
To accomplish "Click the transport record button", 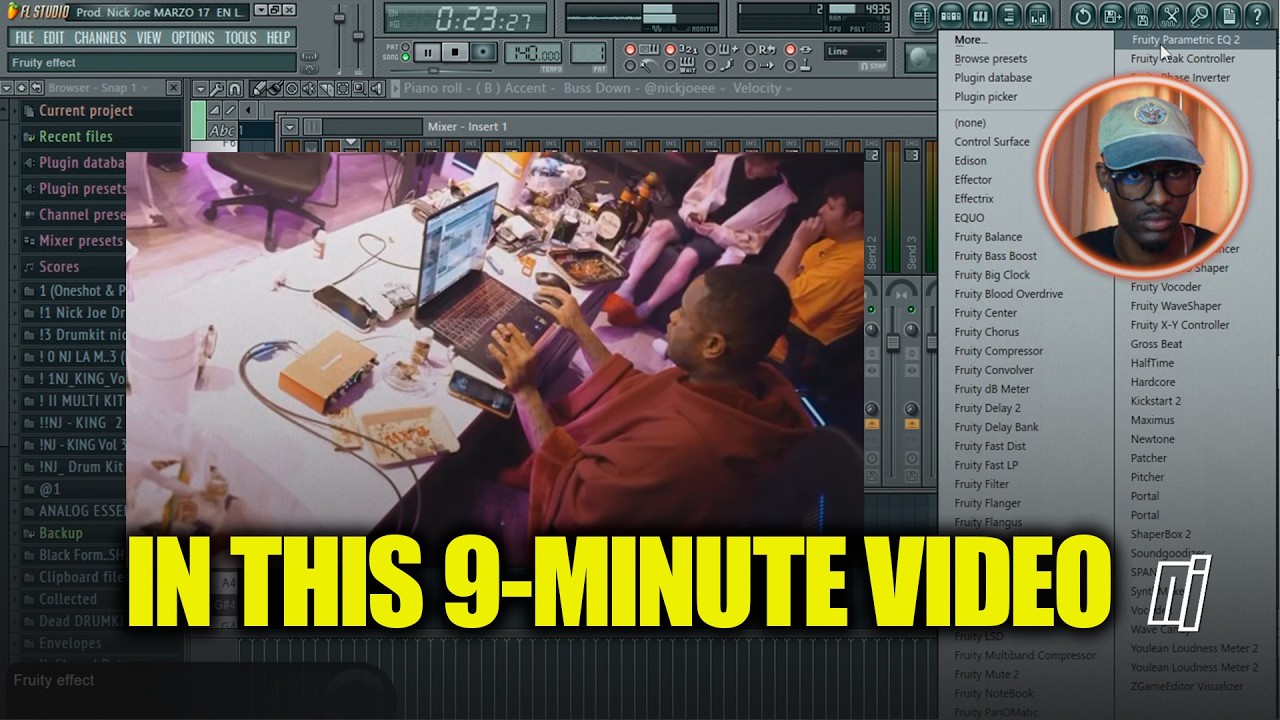I will click(483, 53).
